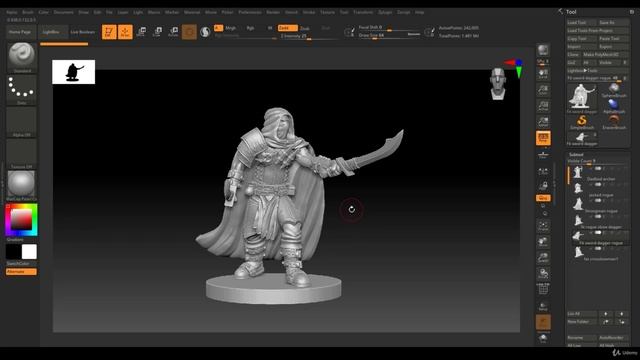Toggle the Mrgb button
Image resolution: width=640 pixels, height=360 pixels.
(231, 28)
